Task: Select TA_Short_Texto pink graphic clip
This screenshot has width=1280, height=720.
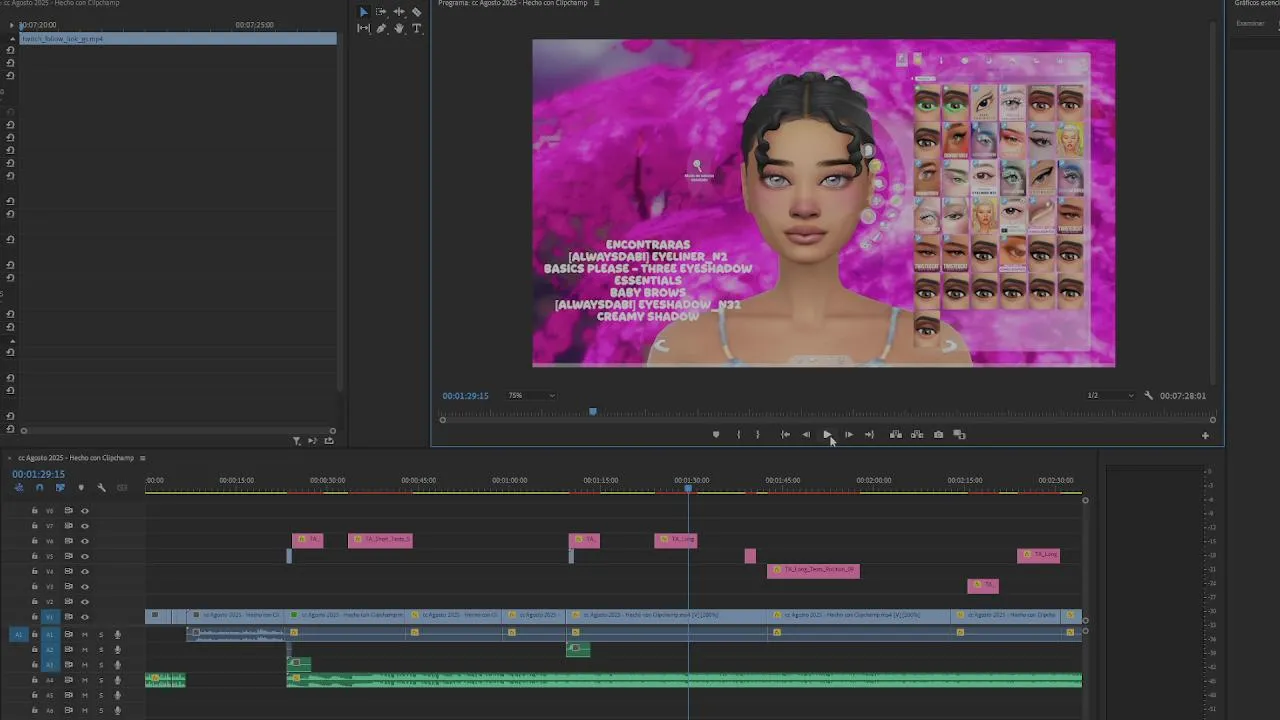Action: click(380, 540)
